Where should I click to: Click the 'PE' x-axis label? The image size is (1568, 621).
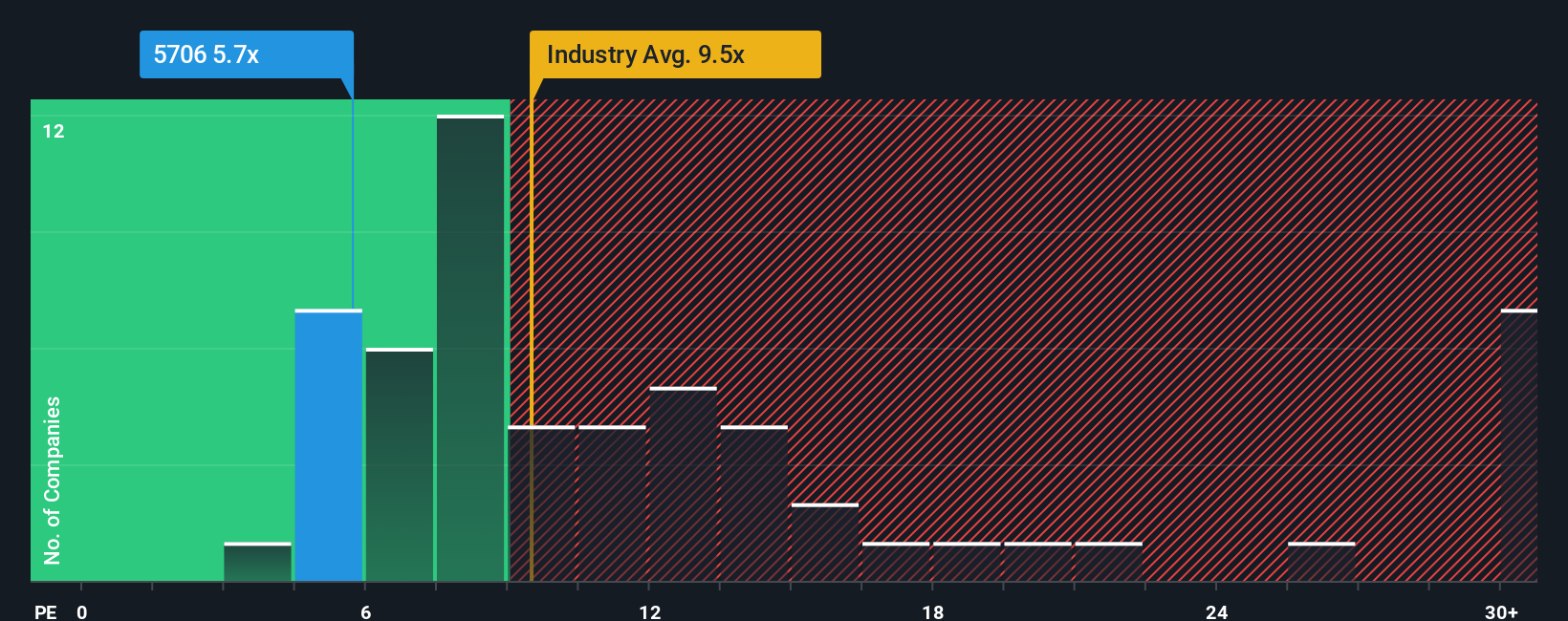coord(46,611)
